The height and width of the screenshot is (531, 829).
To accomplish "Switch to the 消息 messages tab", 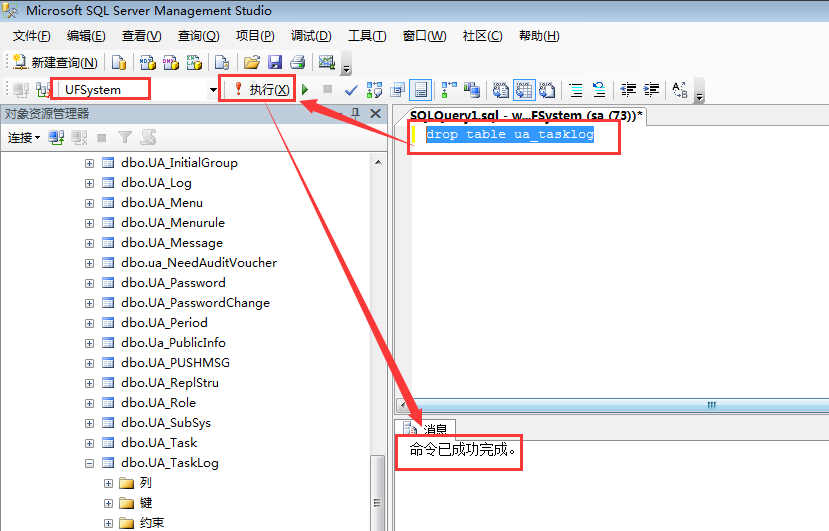I will tap(426, 429).
